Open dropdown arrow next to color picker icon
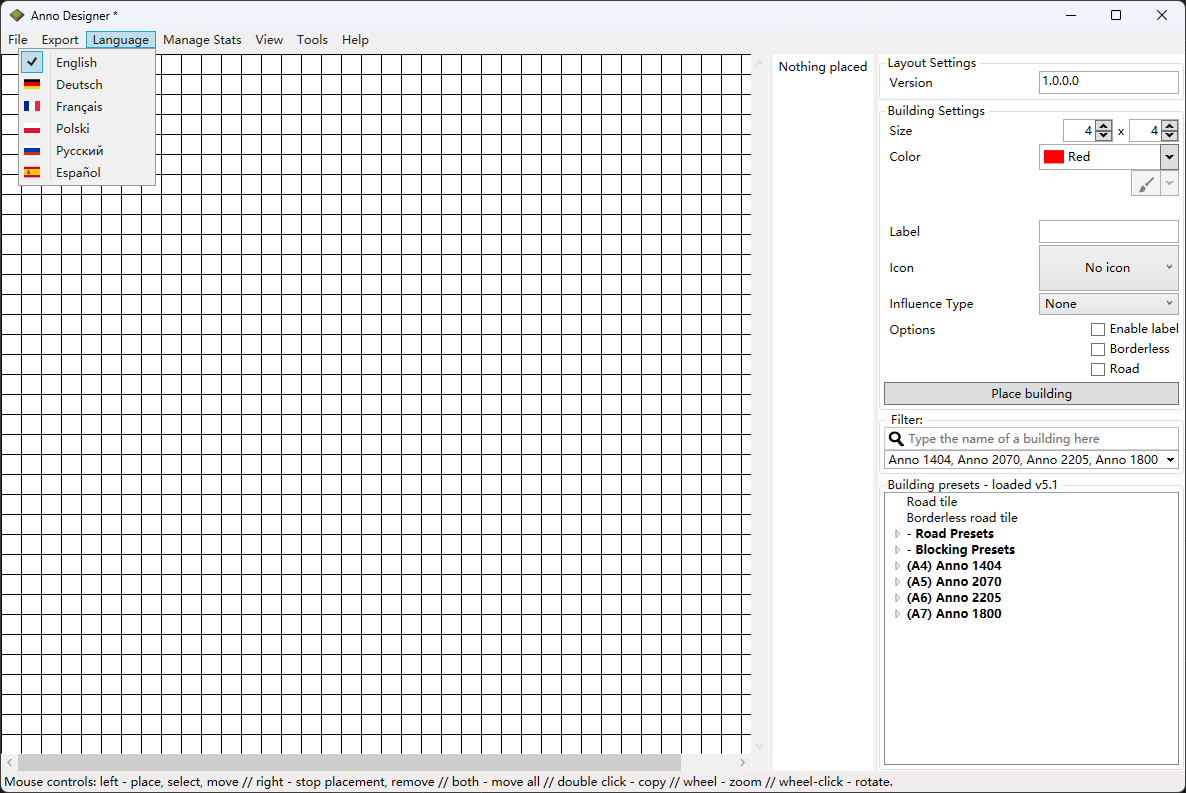 tap(1169, 183)
